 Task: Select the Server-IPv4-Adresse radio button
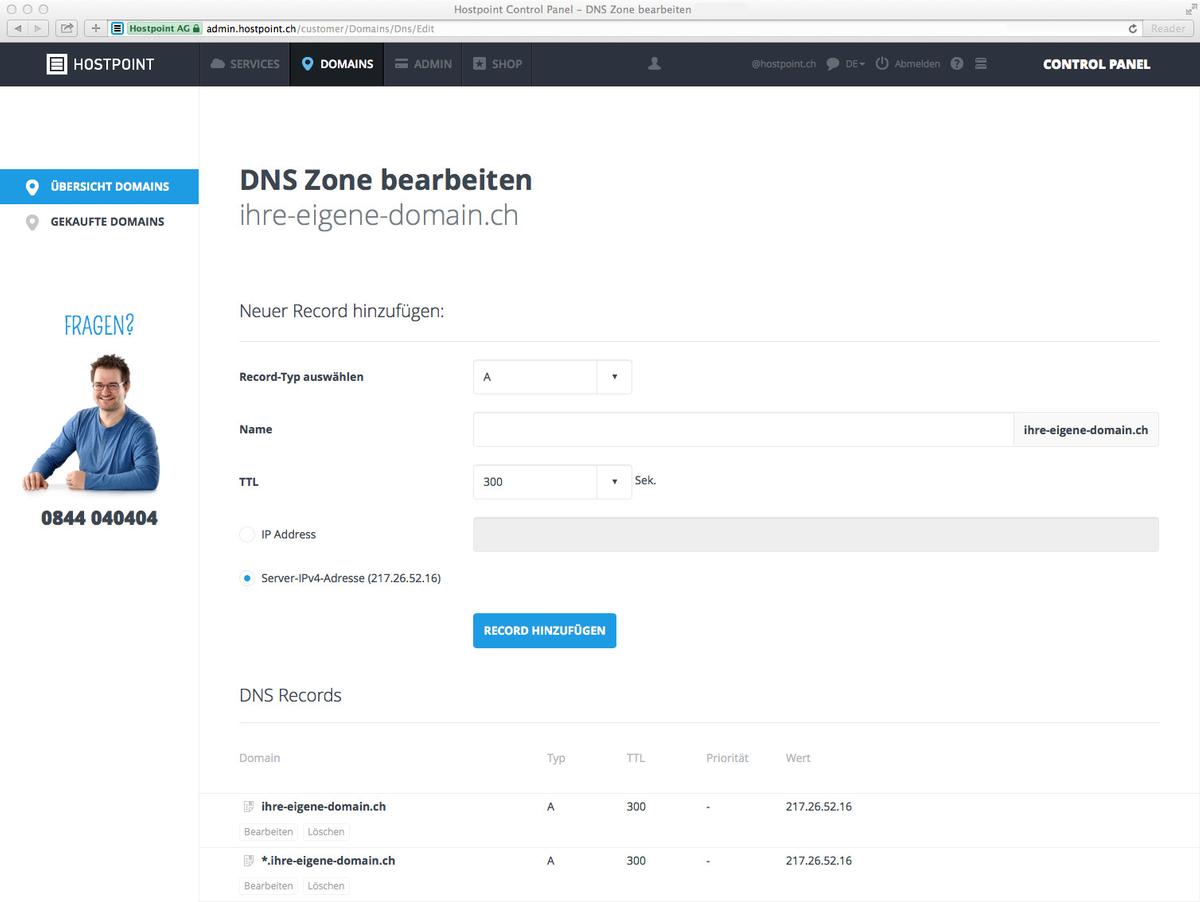[246, 578]
